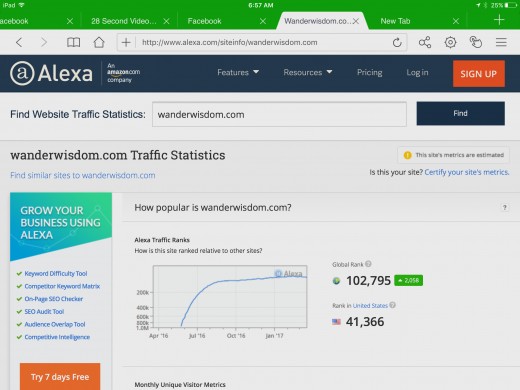
Task: Close the Wanderwisdom.com tab
Action: coord(356,21)
